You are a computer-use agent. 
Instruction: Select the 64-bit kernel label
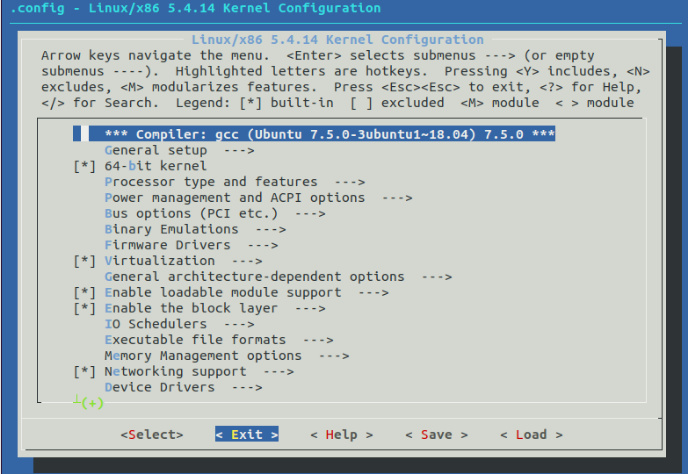click(155, 166)
